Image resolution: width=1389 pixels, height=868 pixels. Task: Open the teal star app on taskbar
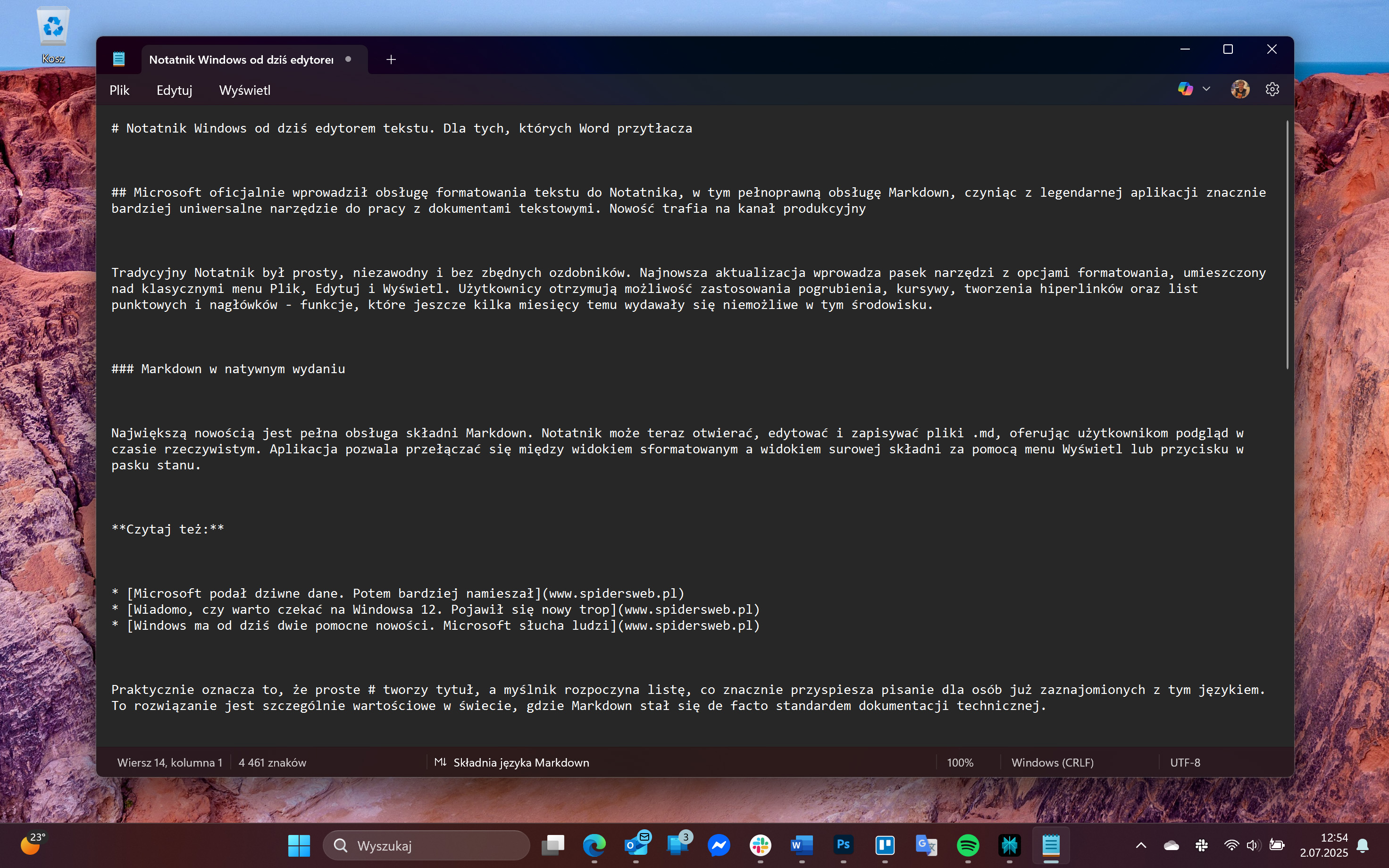(1010, 845)
